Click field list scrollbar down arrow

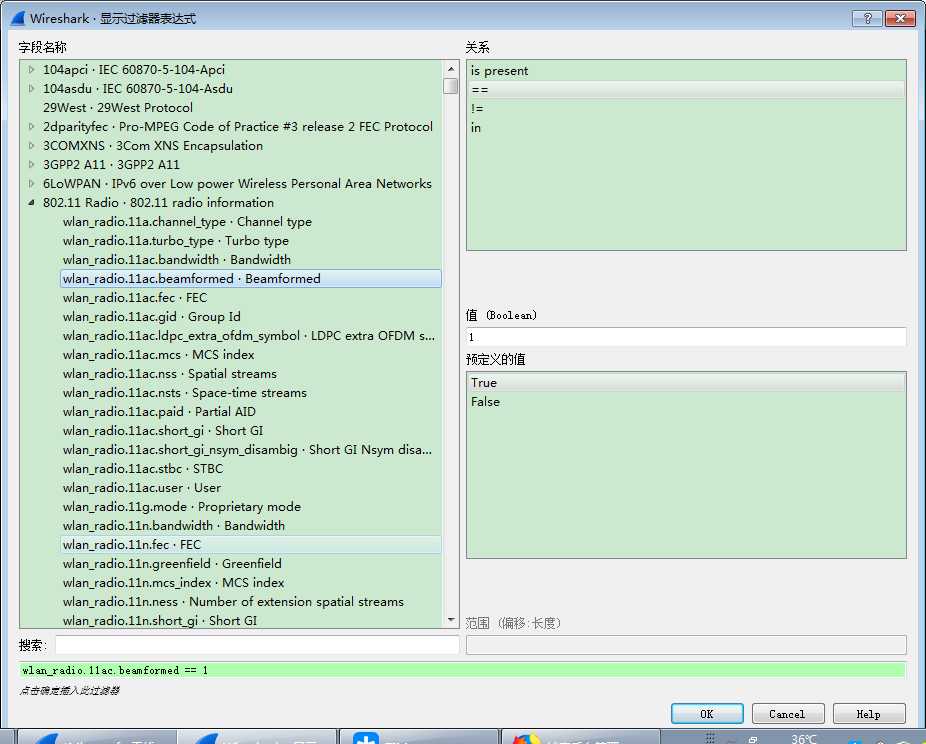click(451, 620)
